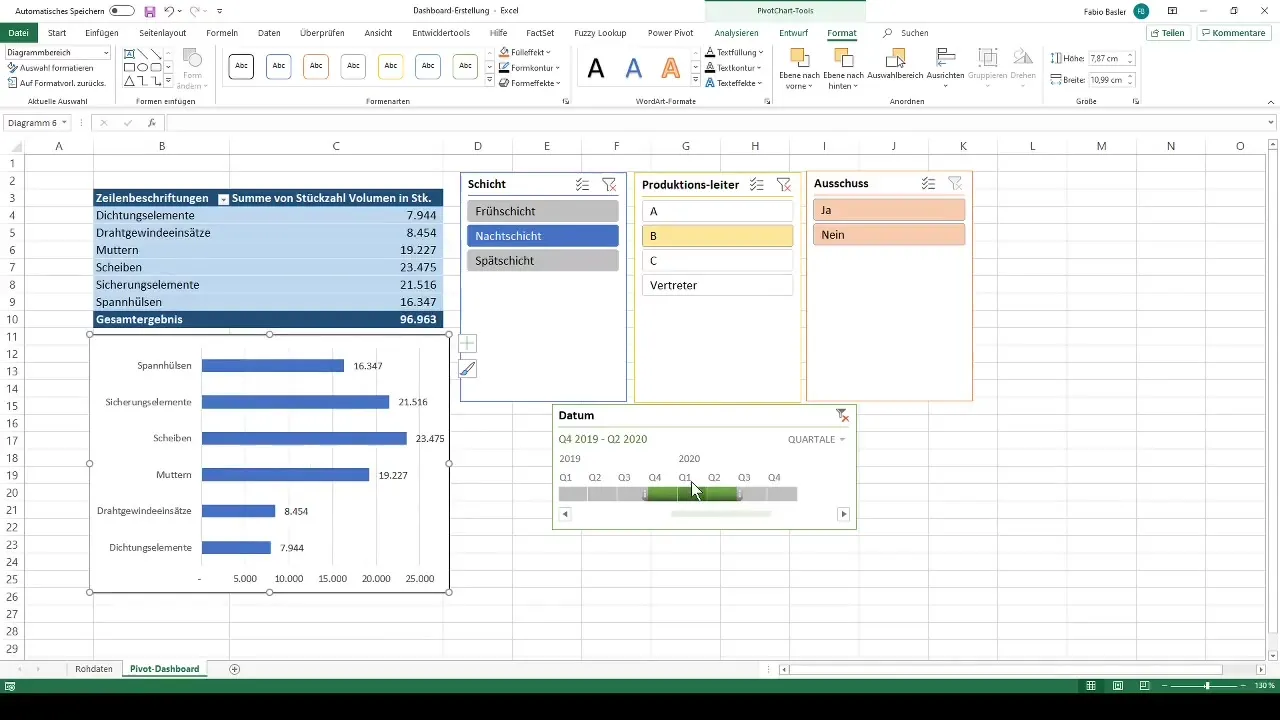Click Auf Formatvorl. zurücks. reset button

[57, 82]
